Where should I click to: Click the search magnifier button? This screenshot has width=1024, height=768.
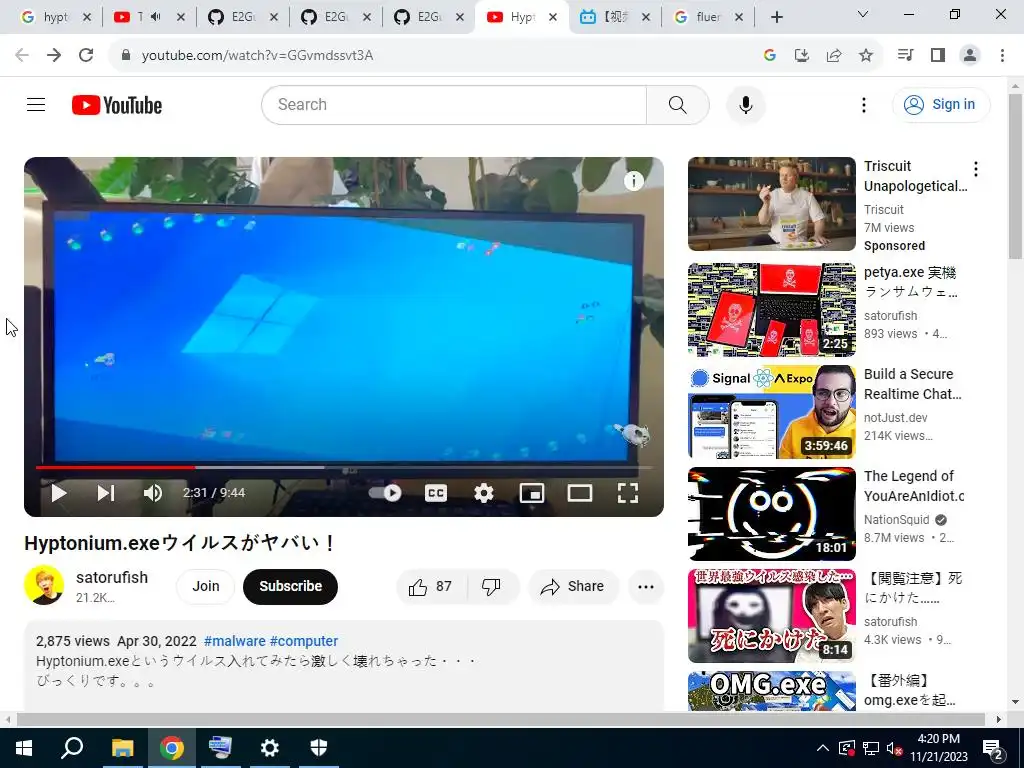coord(677,104)
